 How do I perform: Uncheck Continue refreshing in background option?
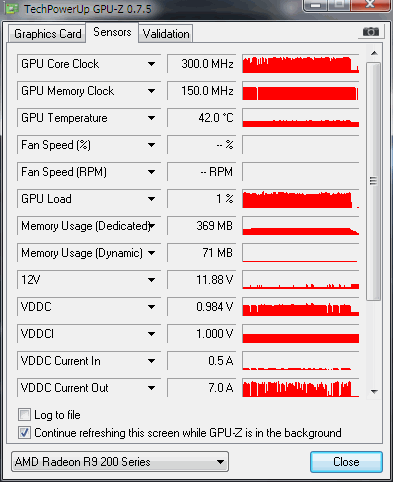24,433
